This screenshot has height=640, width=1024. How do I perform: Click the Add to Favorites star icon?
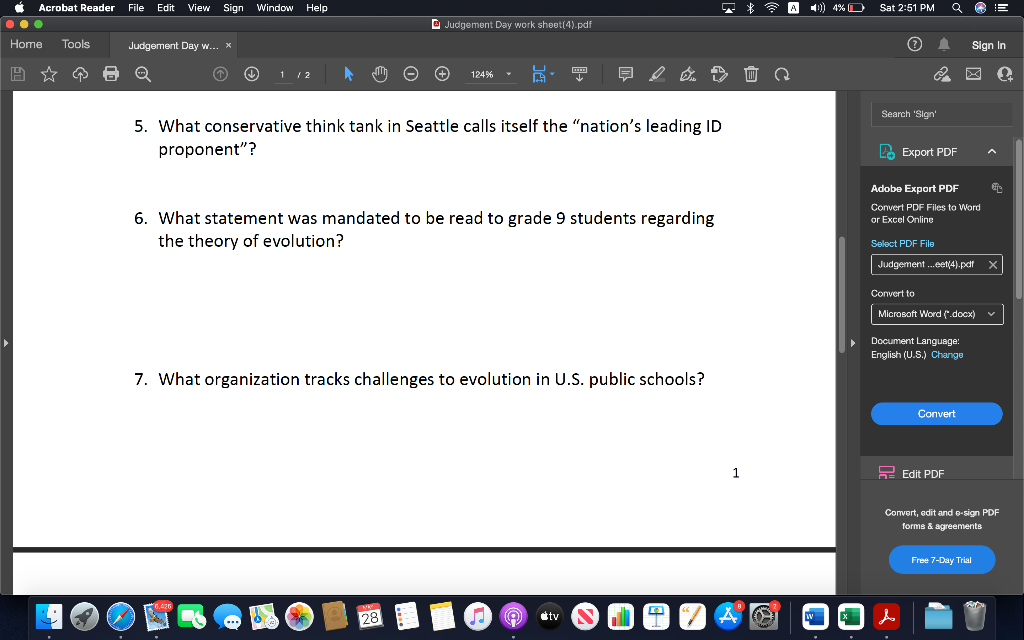coord(48,73)
